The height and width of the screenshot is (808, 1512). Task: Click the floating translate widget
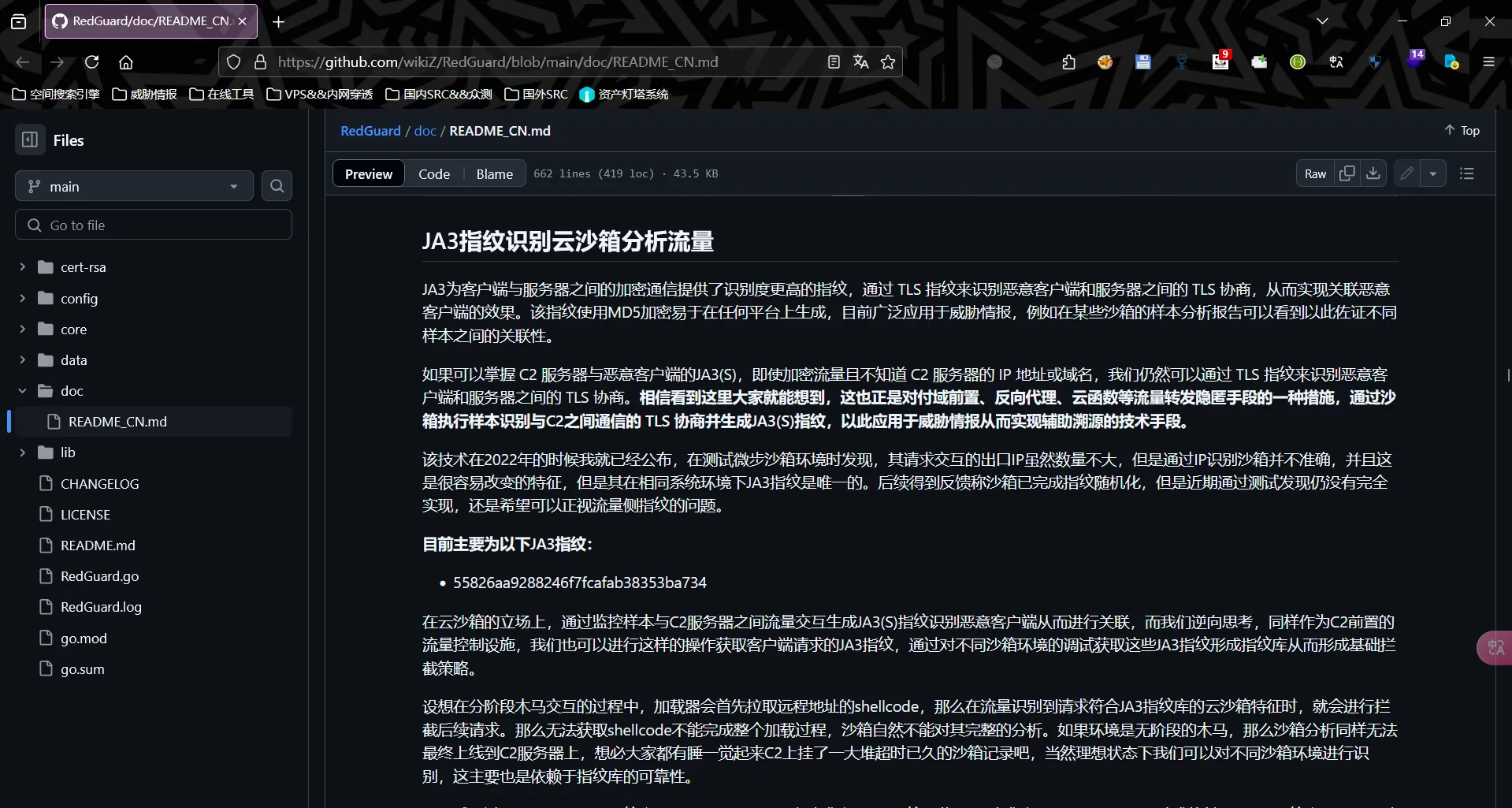tap(1495, 648)
